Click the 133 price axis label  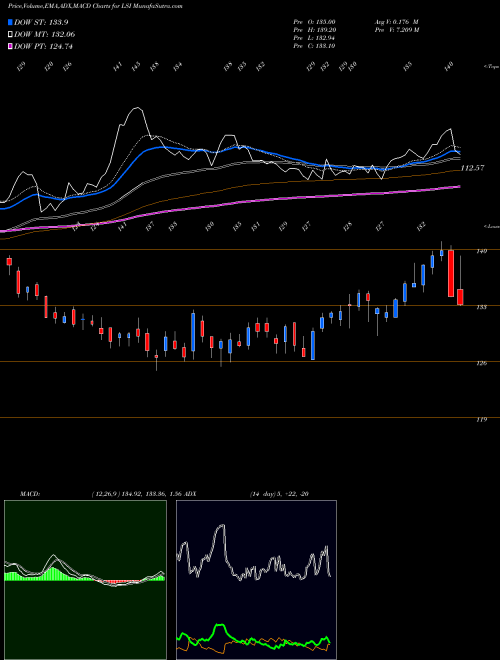click(x=481, y=307)
